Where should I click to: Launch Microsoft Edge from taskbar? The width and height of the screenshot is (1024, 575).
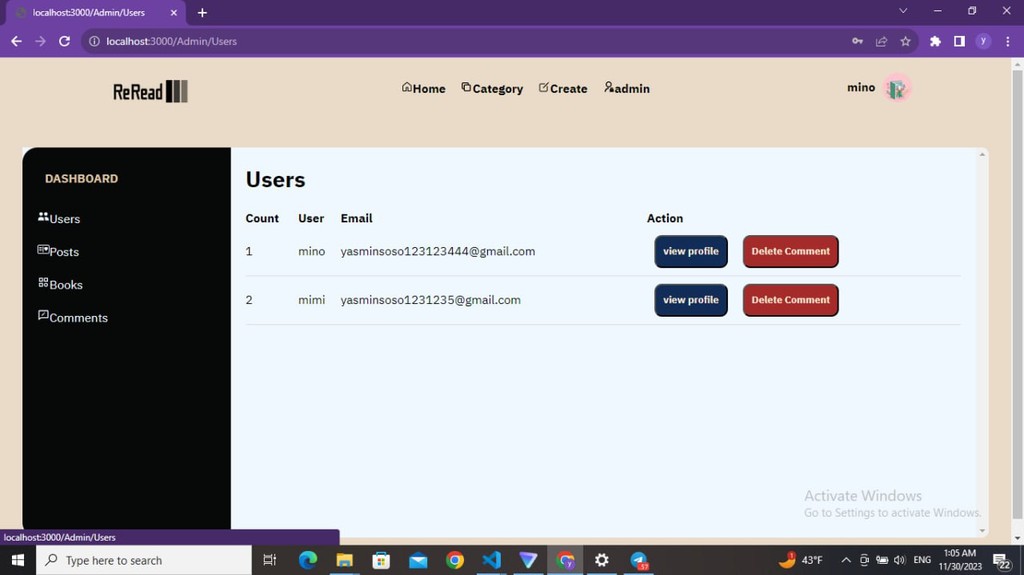click(308, 560)
